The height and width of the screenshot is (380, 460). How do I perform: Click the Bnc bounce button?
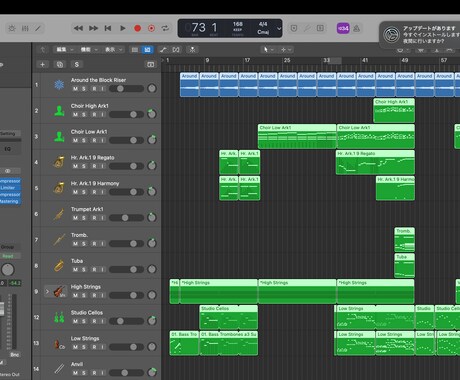coord(14,355)
